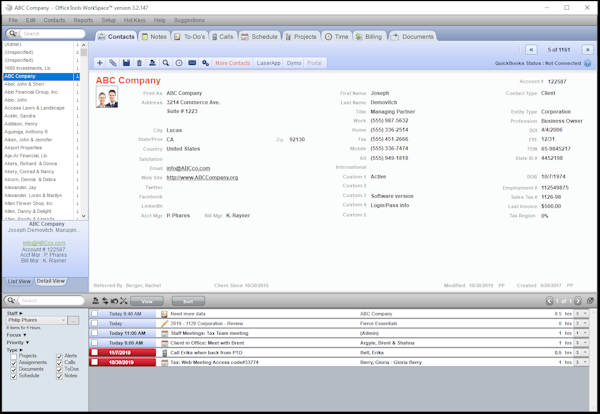Screen dimensions: 600x414
Task: Check the box for Need more data item
Action: [95, 314]
